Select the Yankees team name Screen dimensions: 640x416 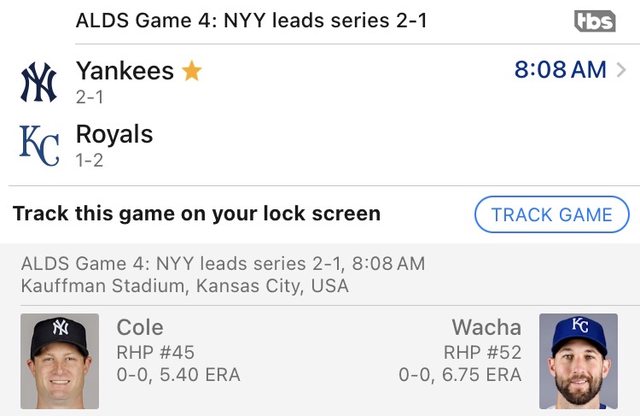(125, 71)
